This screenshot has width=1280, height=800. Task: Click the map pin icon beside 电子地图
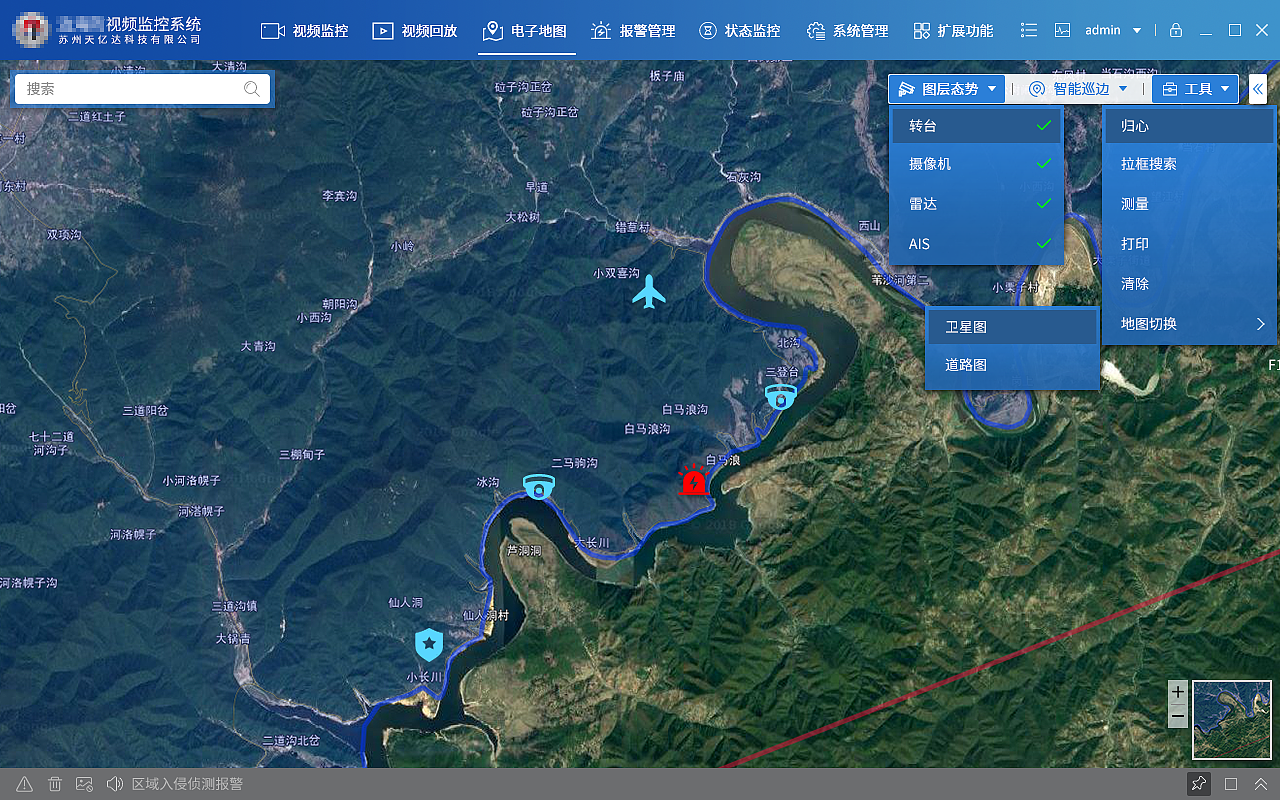[492, 31]
